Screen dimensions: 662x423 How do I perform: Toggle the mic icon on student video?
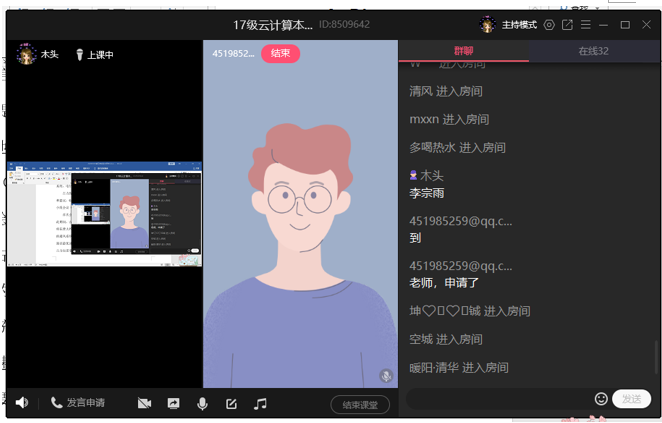(385, 376)
